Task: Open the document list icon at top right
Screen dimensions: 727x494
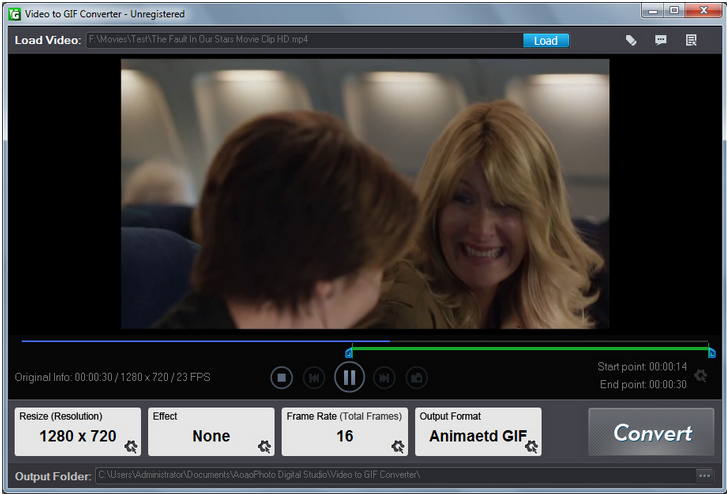Action: pyautogui.click(x=691, y=40)
